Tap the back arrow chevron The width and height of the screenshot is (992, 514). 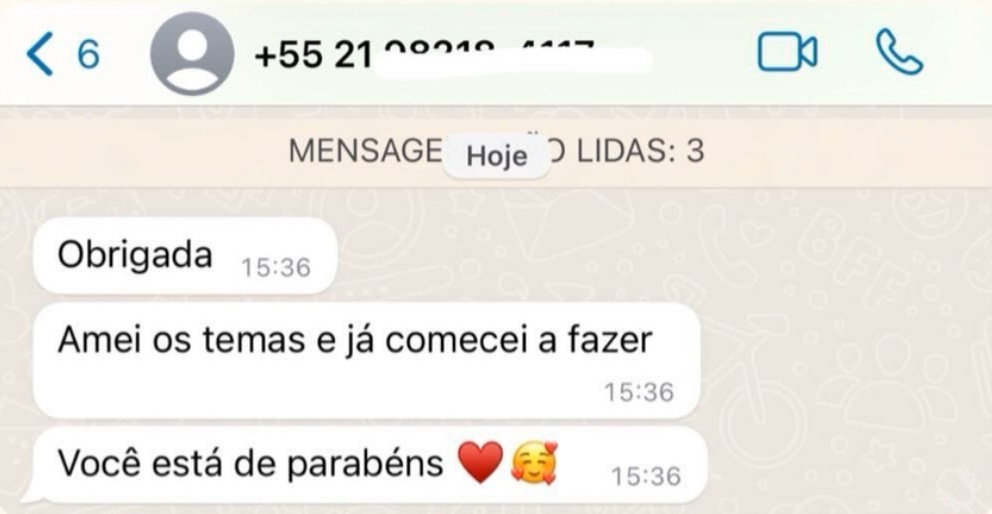point(39,54)
